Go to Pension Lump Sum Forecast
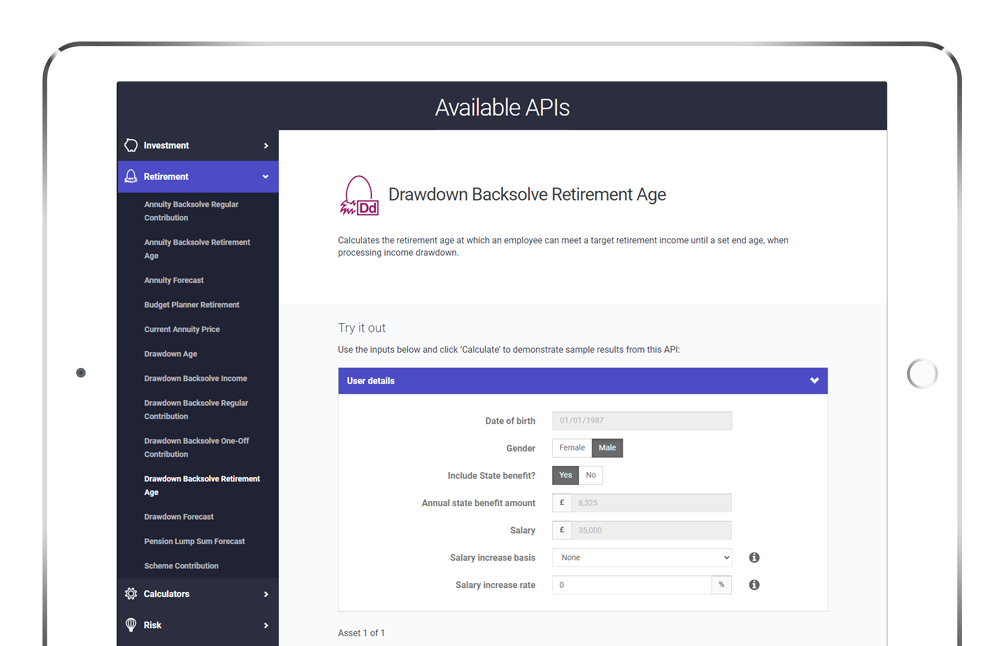 click(194, 542)
